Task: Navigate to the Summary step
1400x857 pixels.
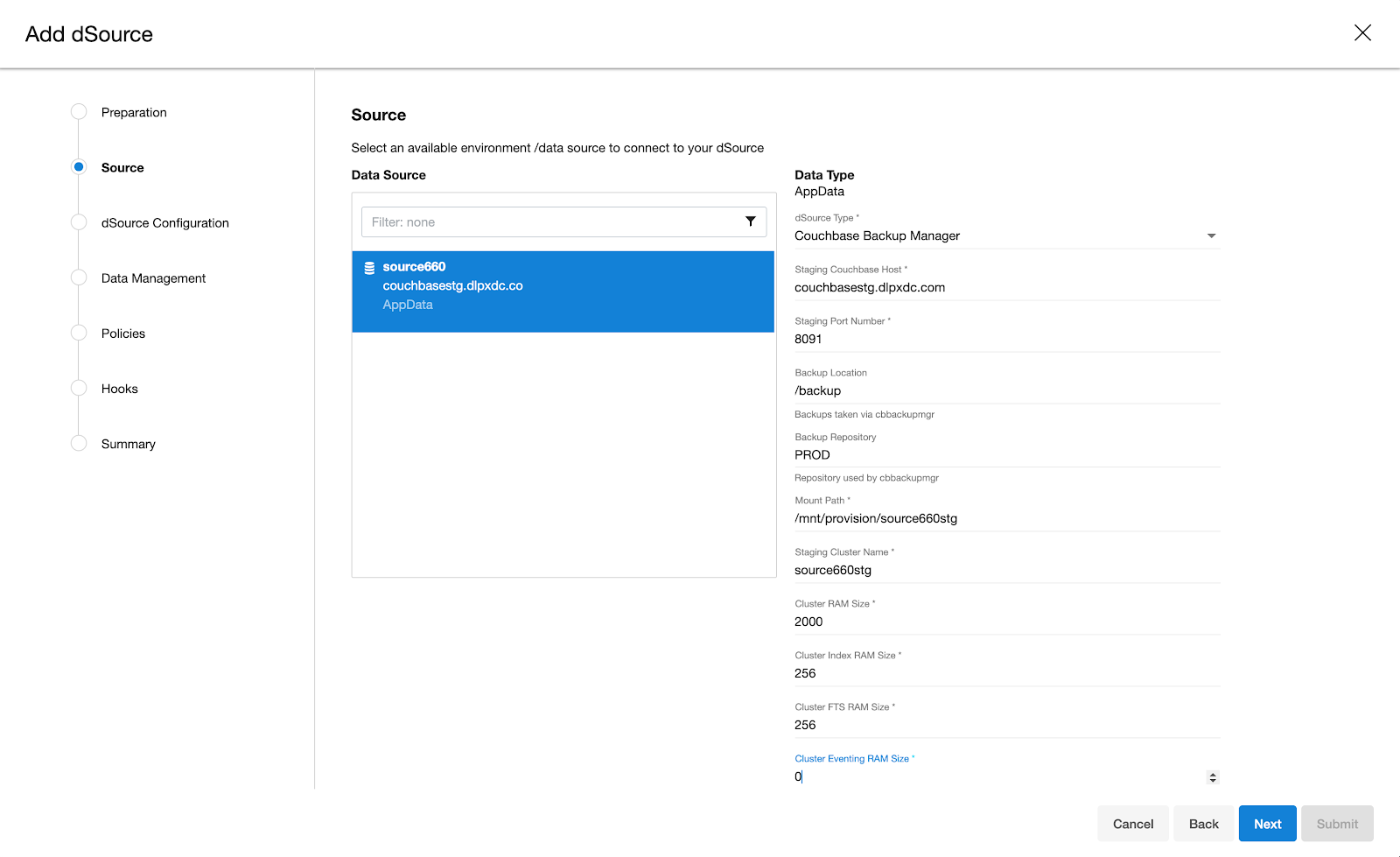Action: coord(79,443)
